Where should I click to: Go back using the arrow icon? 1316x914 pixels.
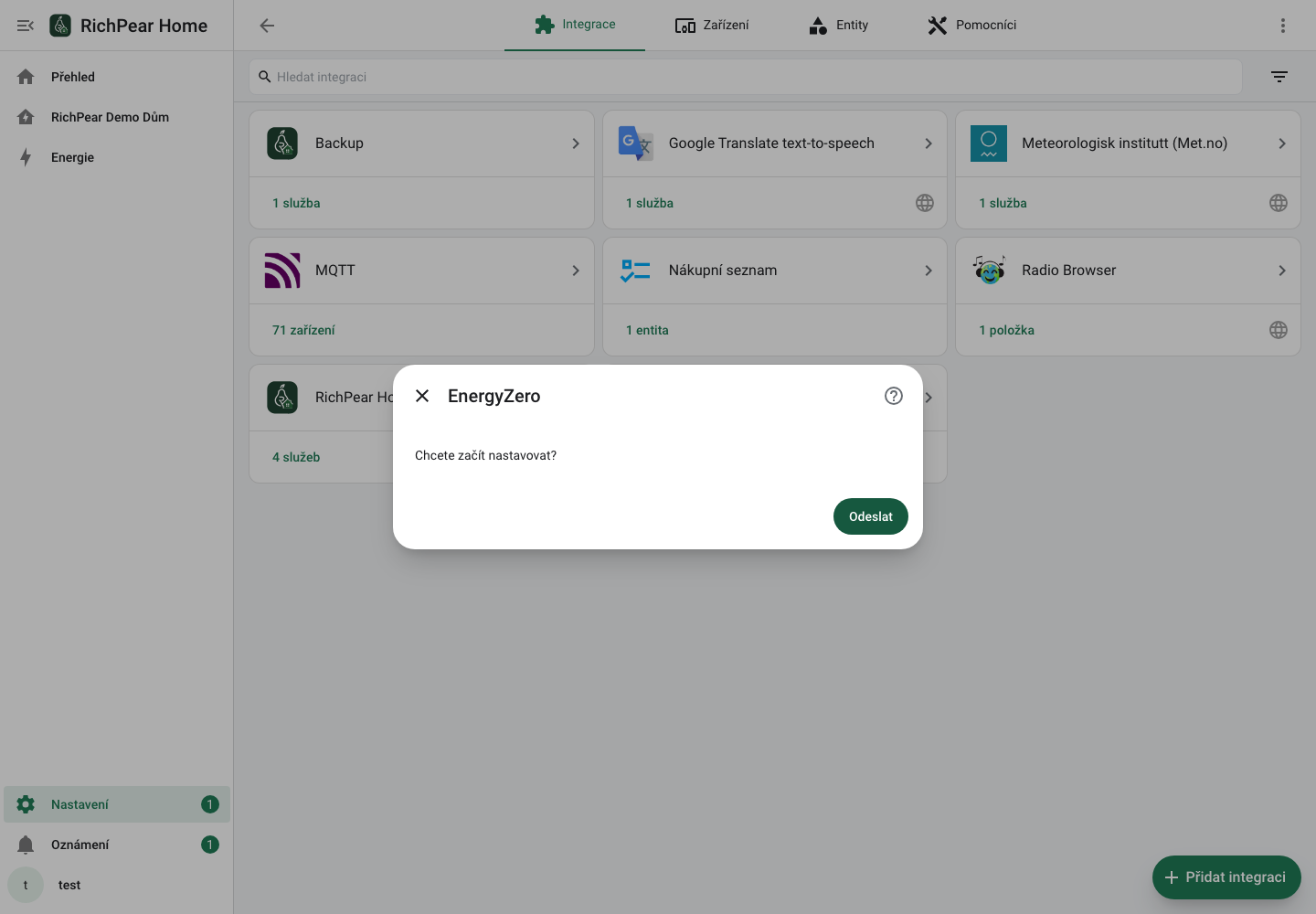[267, 26]
